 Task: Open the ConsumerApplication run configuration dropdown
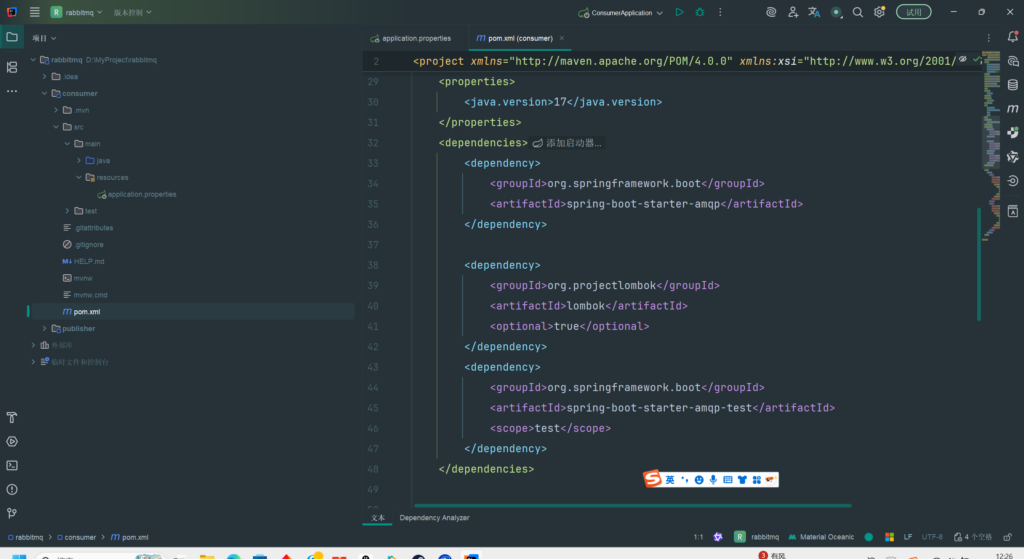coord(621,13)
